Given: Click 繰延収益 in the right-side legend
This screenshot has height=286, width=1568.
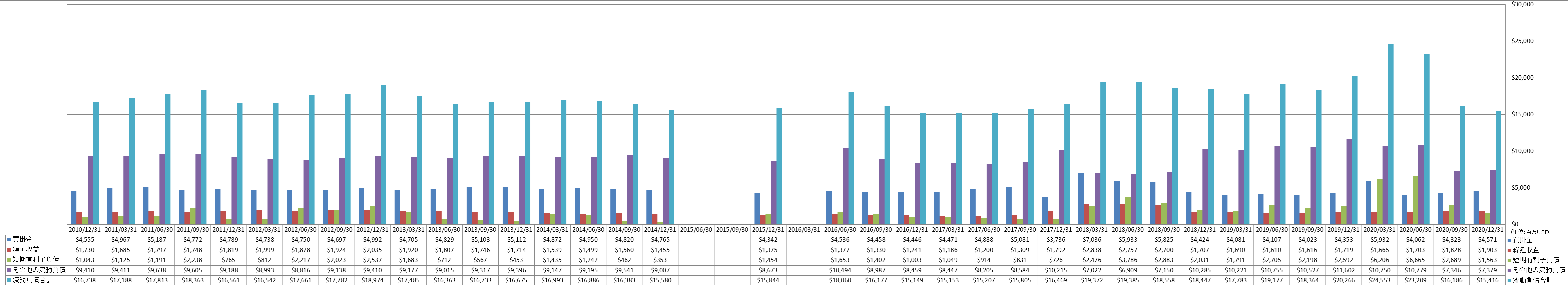Looking at the screenshot, I should click(x=1526, y=250).
